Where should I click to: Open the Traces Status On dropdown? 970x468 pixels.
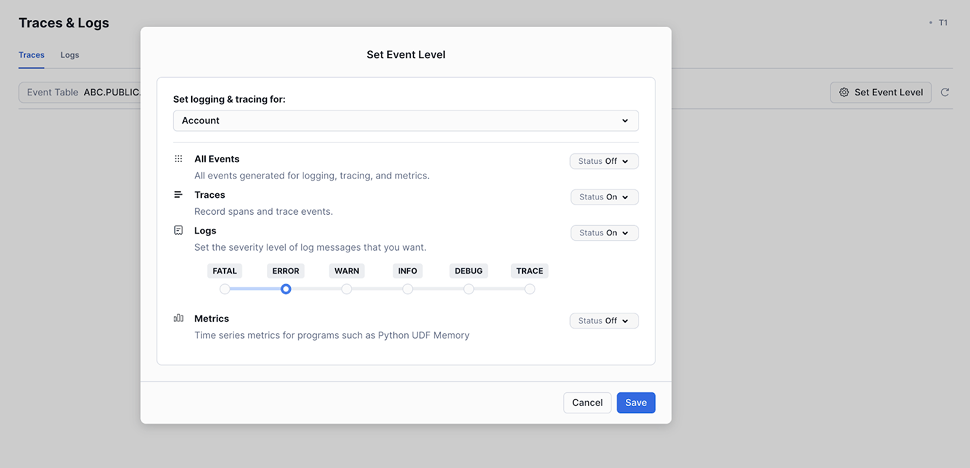click(604, 197)
